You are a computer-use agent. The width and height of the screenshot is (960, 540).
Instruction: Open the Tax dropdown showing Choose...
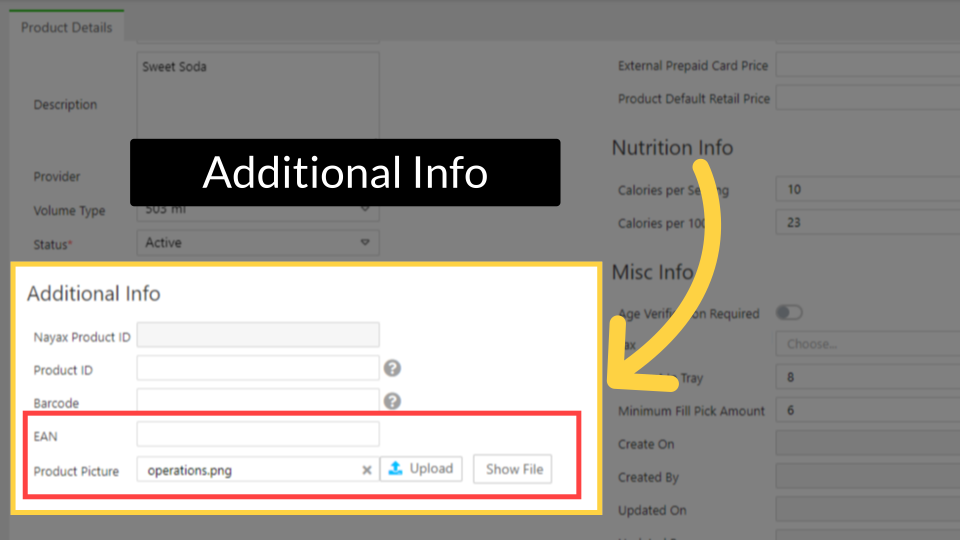[x=866, y=344]
